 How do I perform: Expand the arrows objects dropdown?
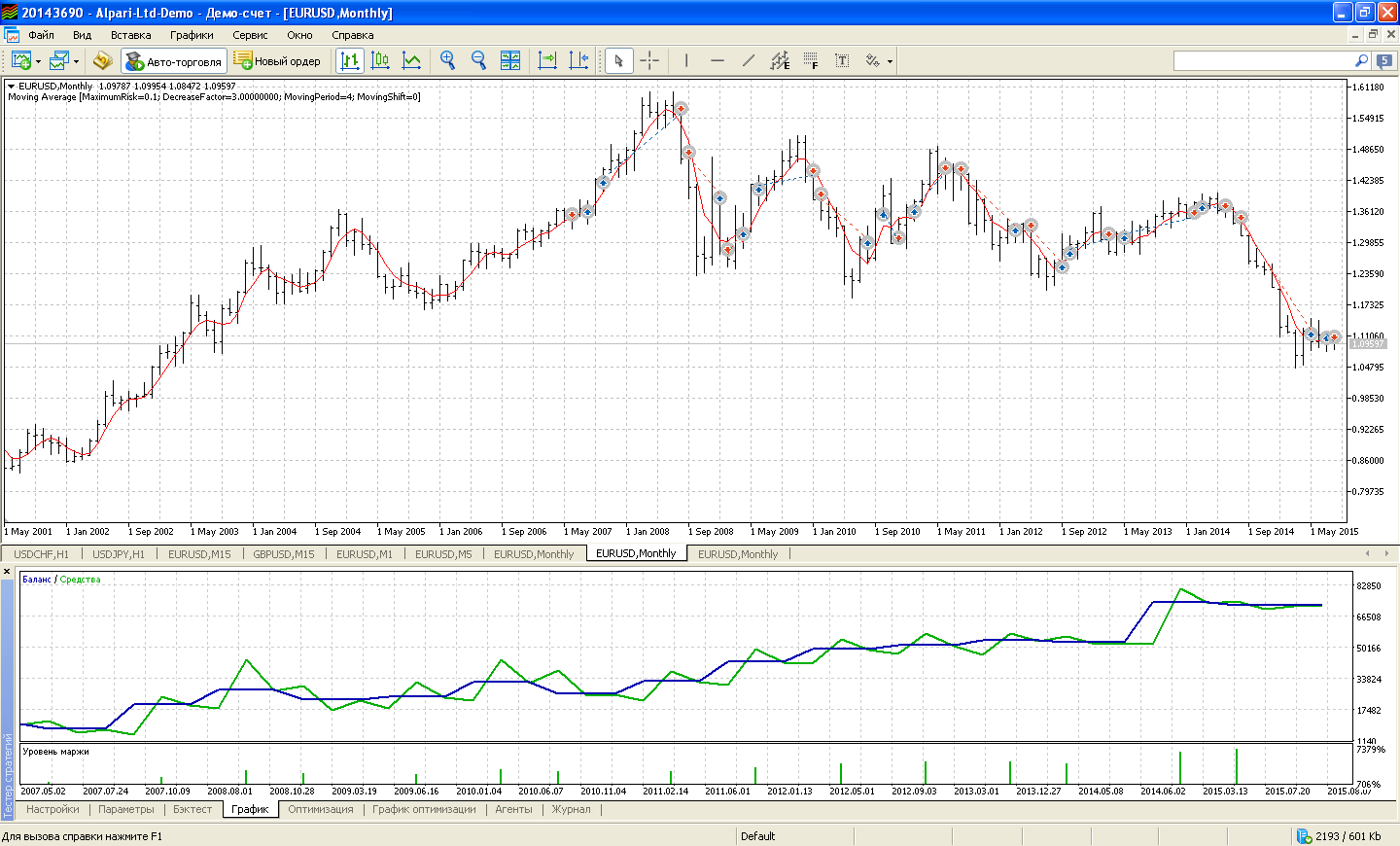890,61
